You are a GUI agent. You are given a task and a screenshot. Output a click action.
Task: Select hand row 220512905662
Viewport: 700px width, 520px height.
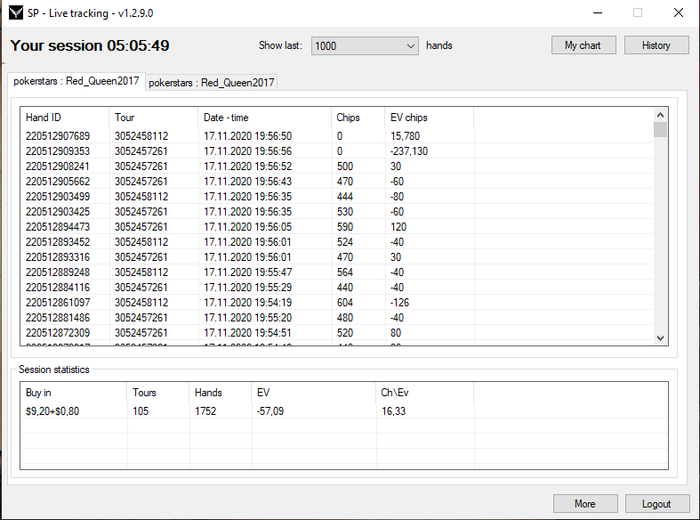[x=337, y=181]
